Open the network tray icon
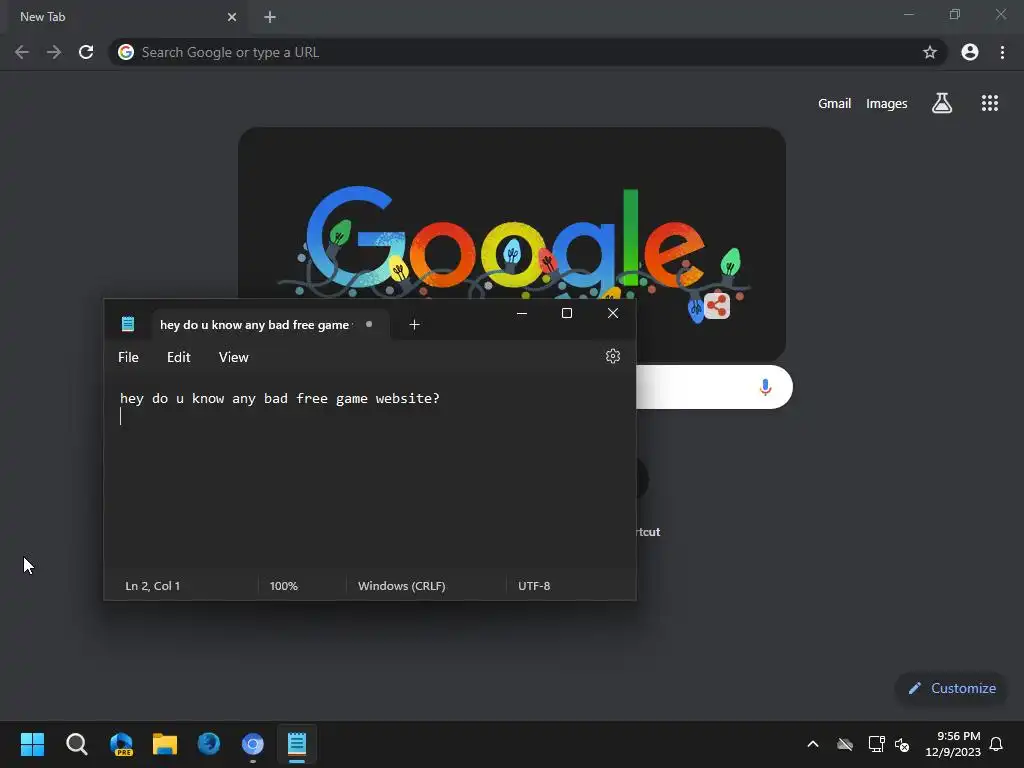Image resolution: width=1024 pixels, height=768 pixels. point(876,744)
